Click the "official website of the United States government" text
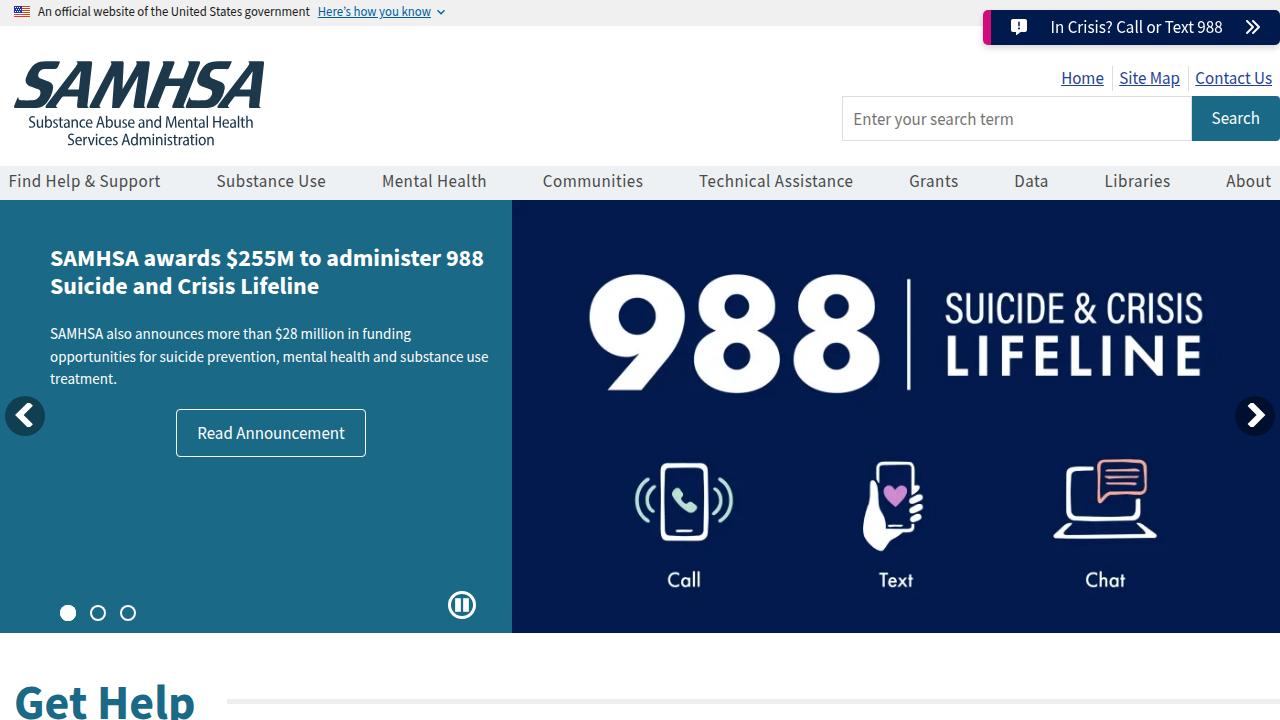This screenshot has height=720, width=1280. pyautogui.click(x=174, y=12)
